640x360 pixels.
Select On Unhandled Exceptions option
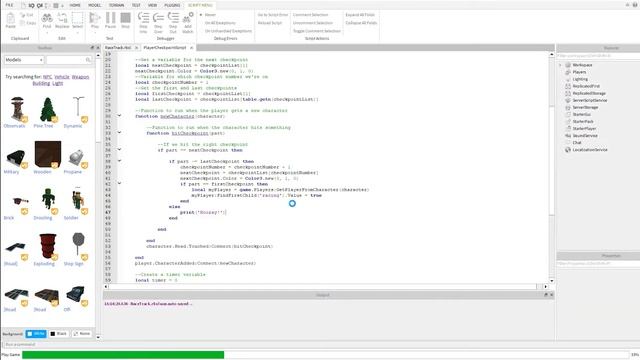point(228,31)
